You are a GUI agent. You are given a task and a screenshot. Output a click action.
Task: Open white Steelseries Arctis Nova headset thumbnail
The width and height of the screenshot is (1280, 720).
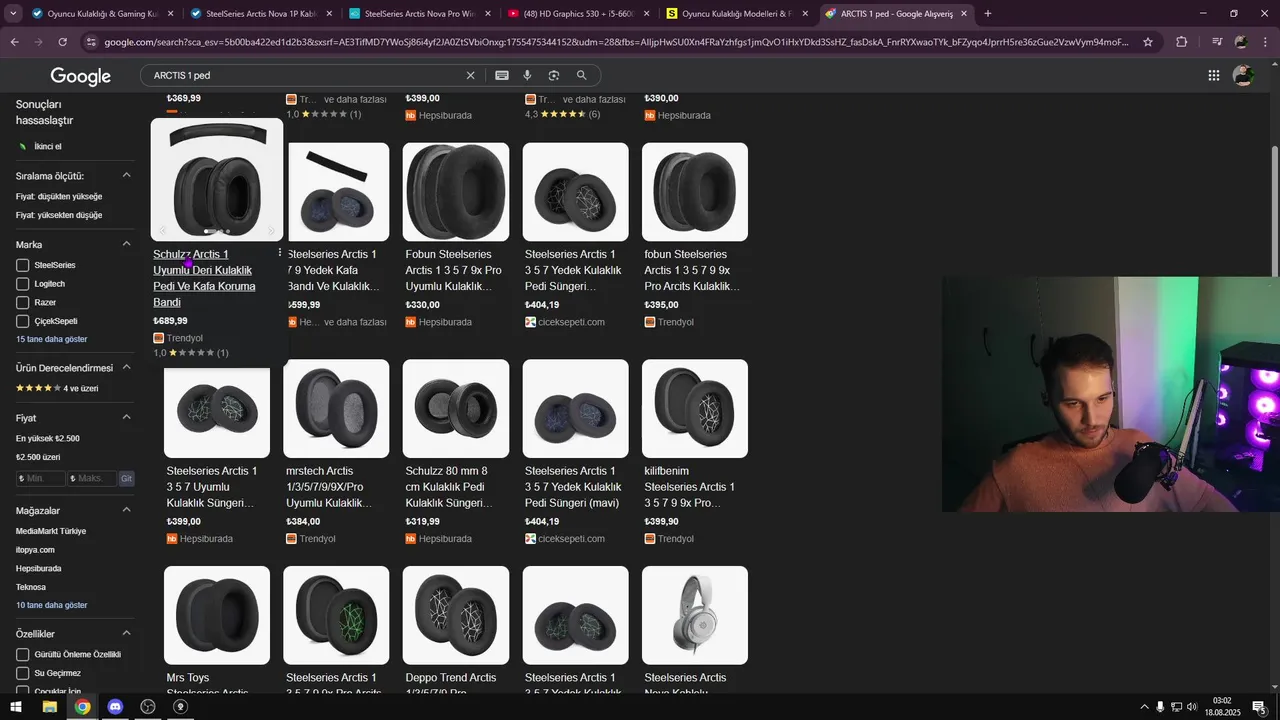coord(695,615)
